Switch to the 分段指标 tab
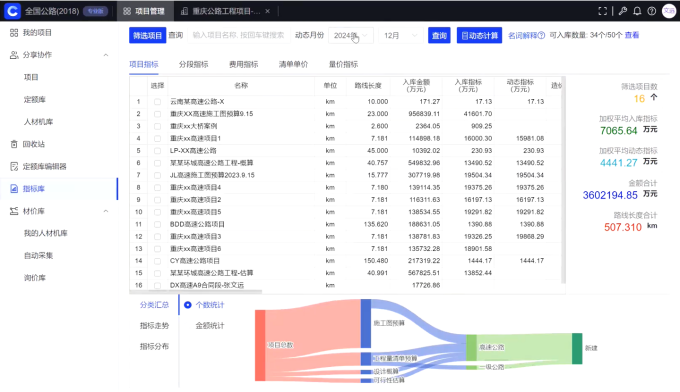This screenshot has width=680, height=392. click(193, 64)
